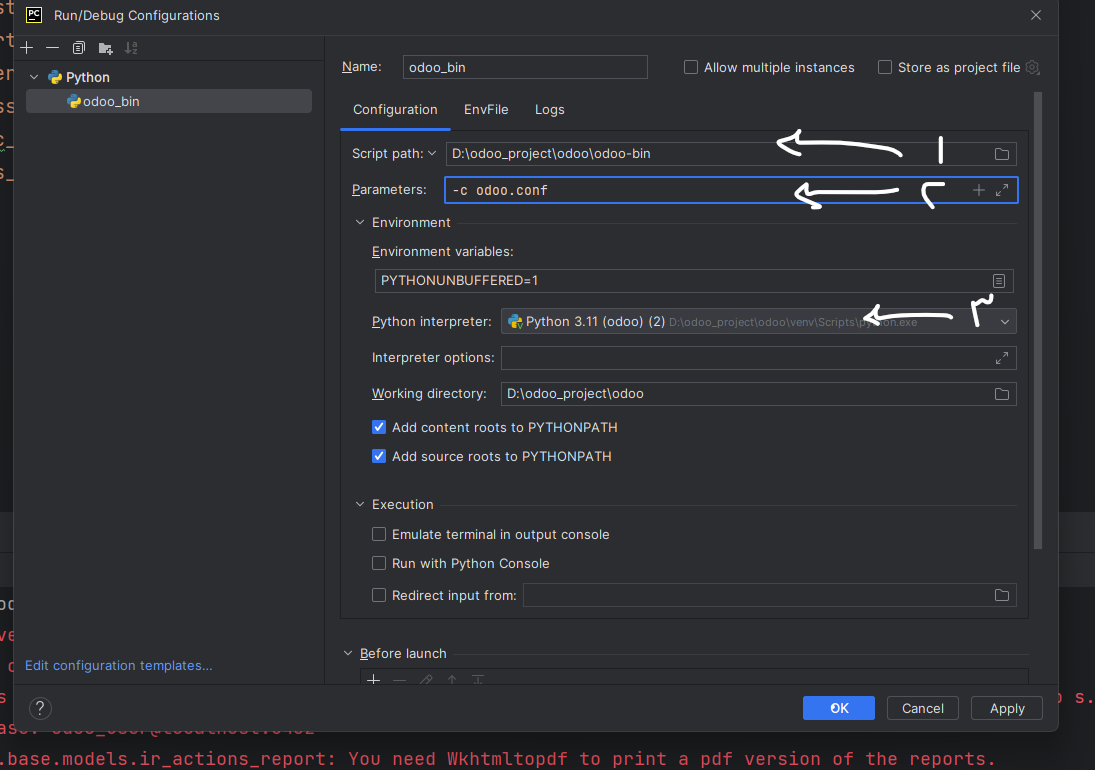
Task: Open the Python interpreter dropdown
Action: click(x=1004, y=322)
